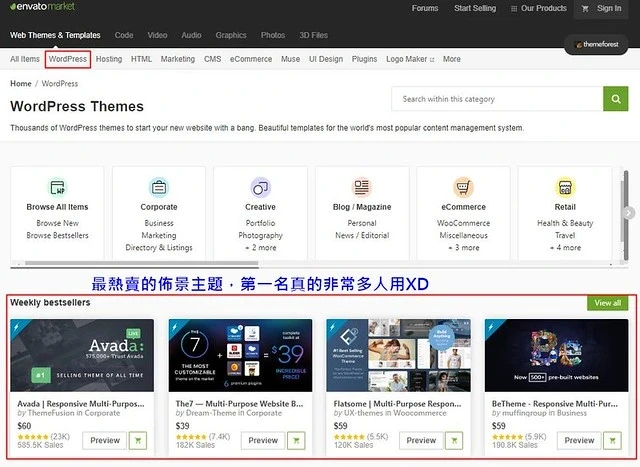Select All Items in category menu
The width and height of the screenshot is (640, 467).
click(x=25, y=59)
